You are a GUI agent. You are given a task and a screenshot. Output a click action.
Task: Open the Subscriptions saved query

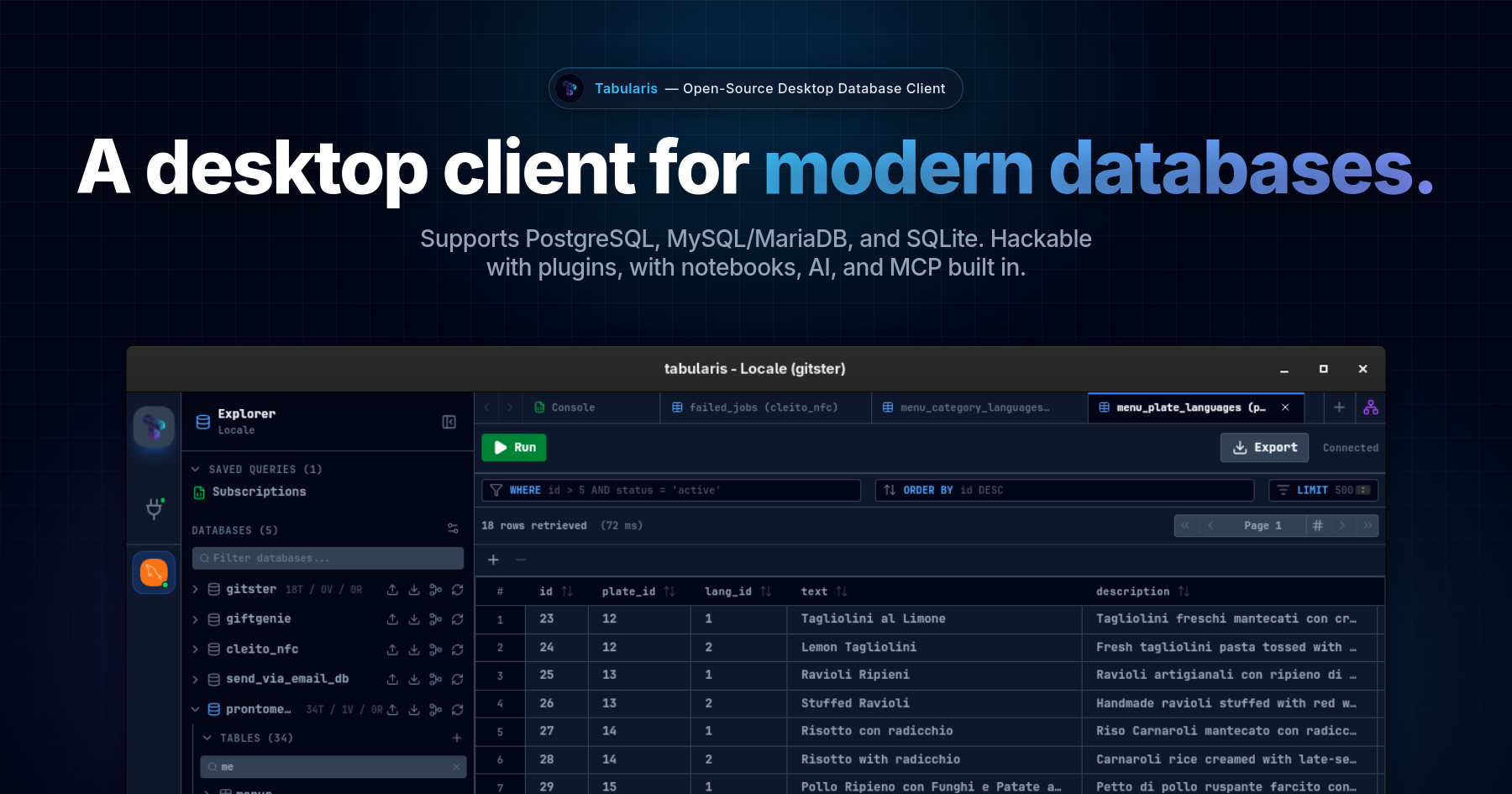(x=259, y=492)
